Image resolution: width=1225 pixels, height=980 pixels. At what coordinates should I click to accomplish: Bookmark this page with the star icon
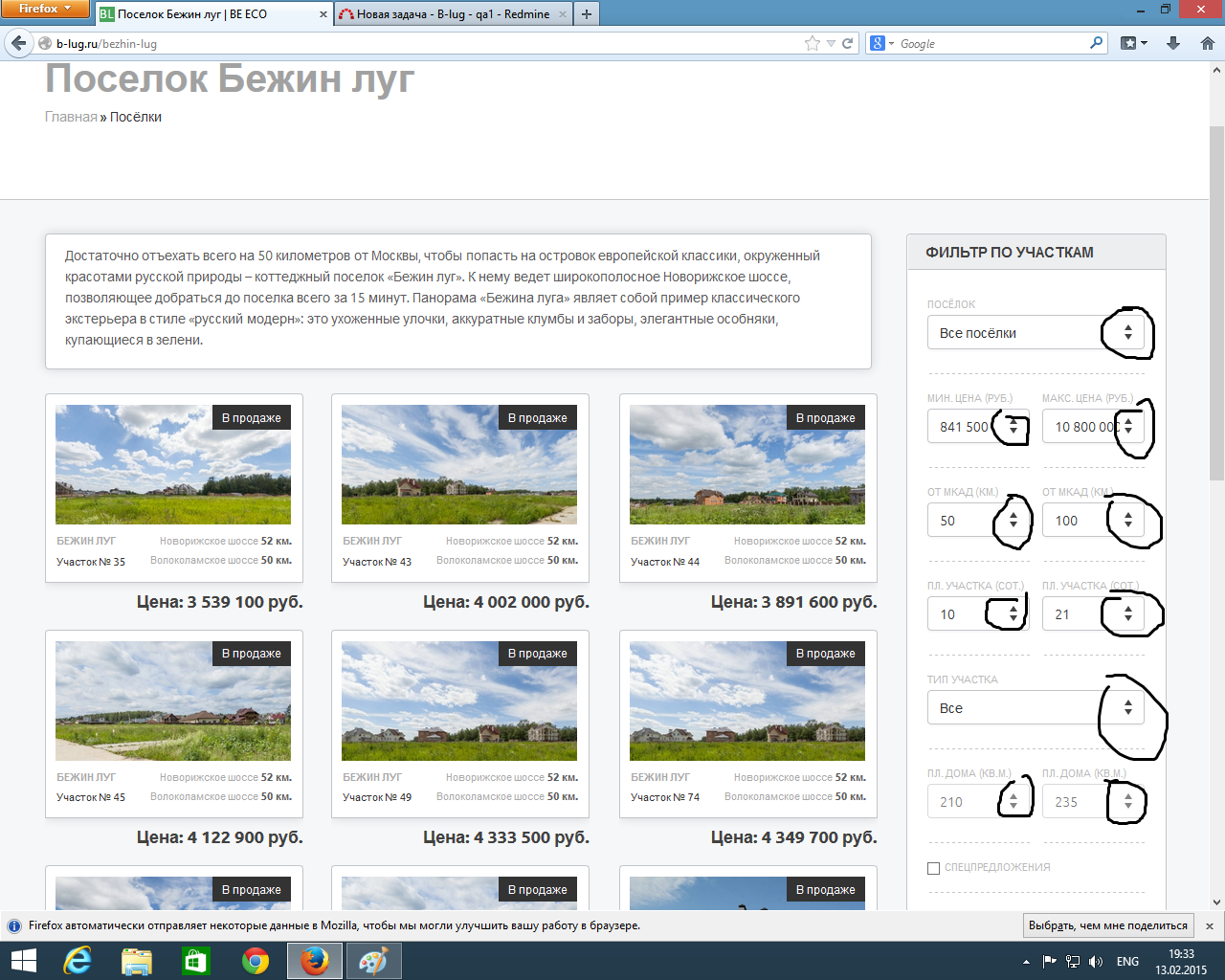pyautogui.click(x=812, y=43)
